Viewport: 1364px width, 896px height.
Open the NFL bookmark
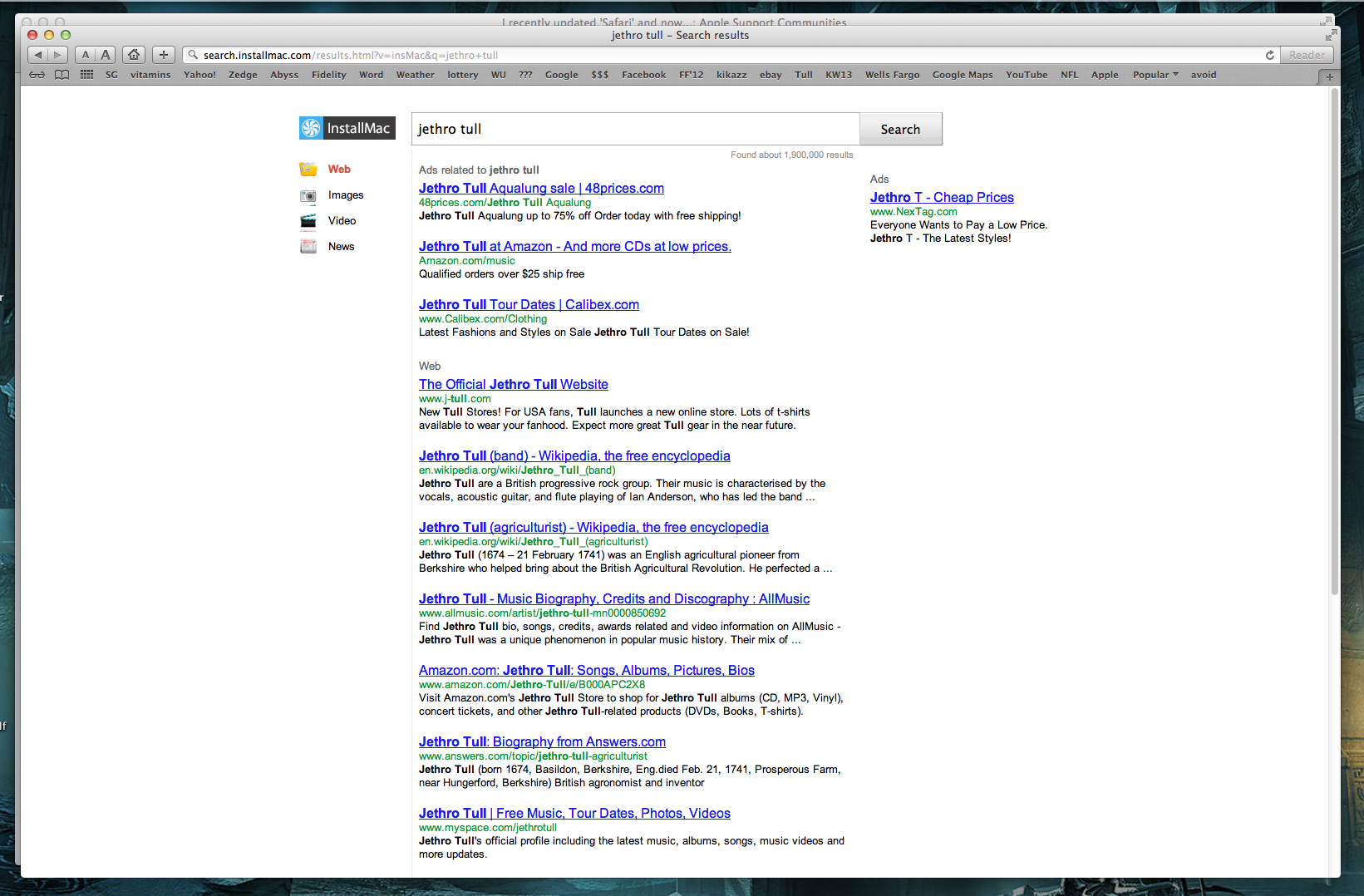[x=1069, y=75]
